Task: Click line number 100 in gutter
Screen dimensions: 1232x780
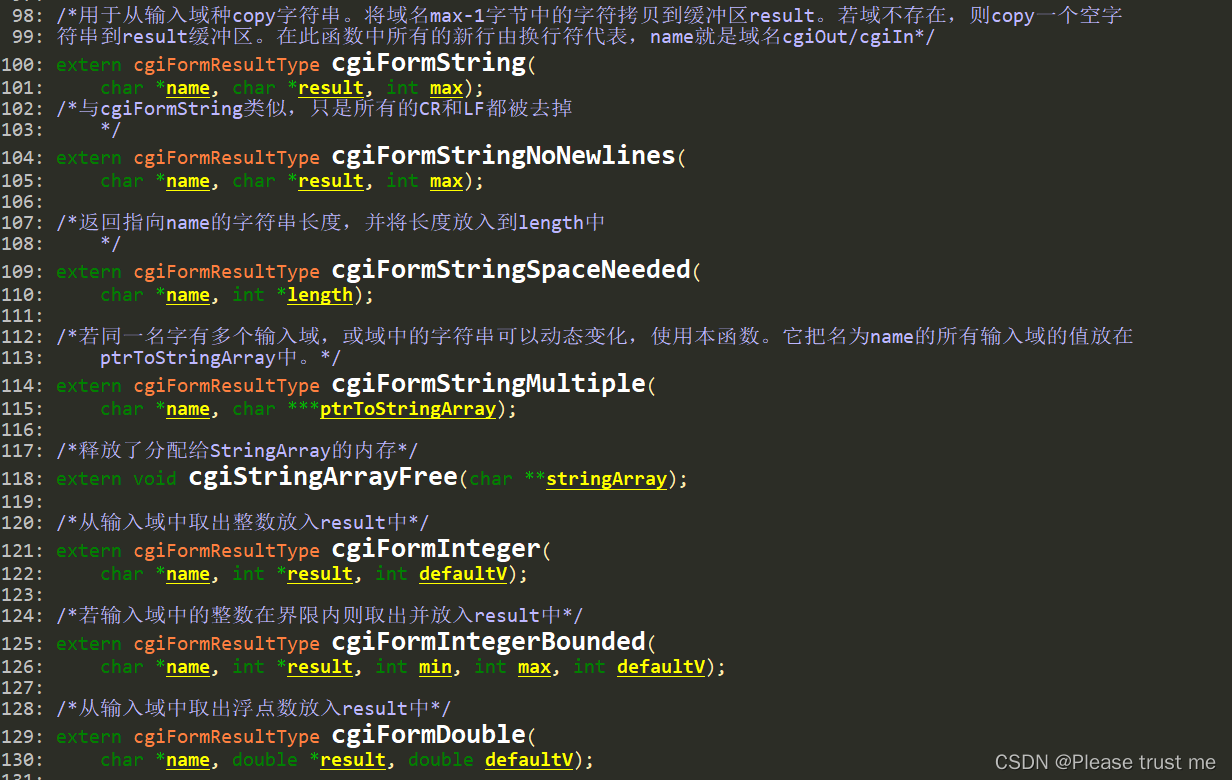Action: click(x=22, y=65)
